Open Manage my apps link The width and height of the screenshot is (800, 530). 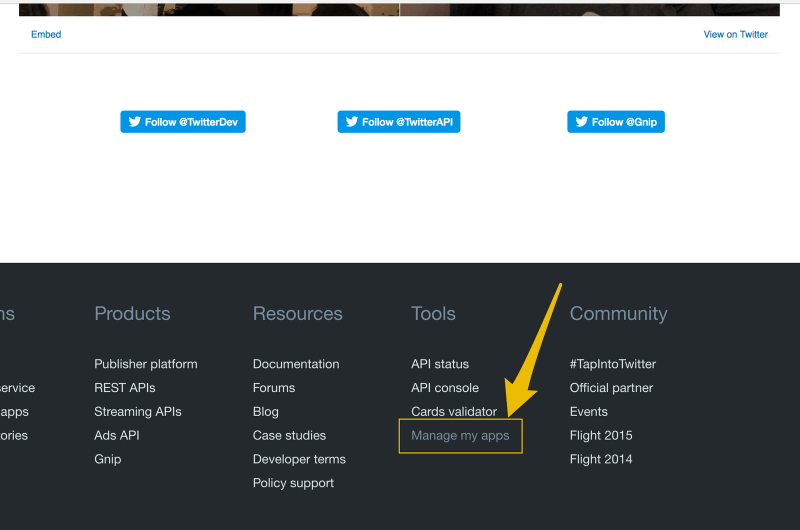click(460, 436)
